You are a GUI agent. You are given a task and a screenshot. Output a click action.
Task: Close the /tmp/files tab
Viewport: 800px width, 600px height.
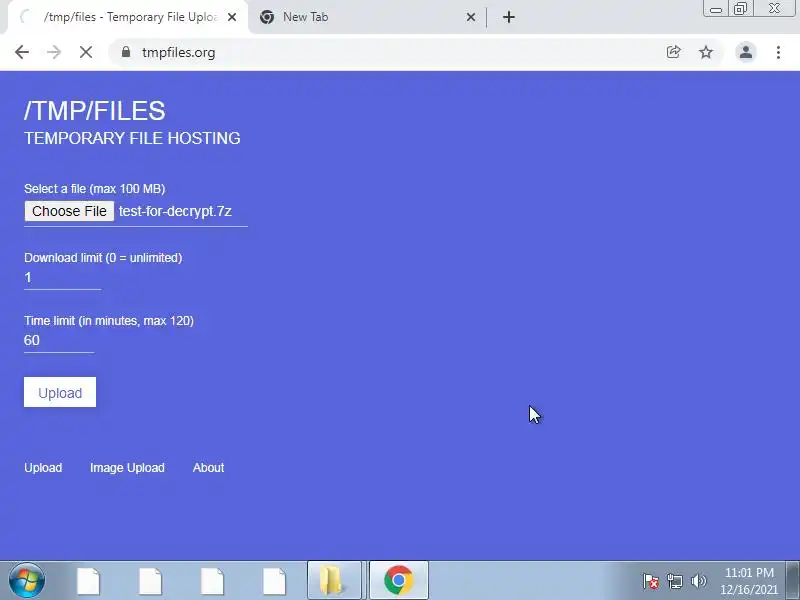point(232,17)
